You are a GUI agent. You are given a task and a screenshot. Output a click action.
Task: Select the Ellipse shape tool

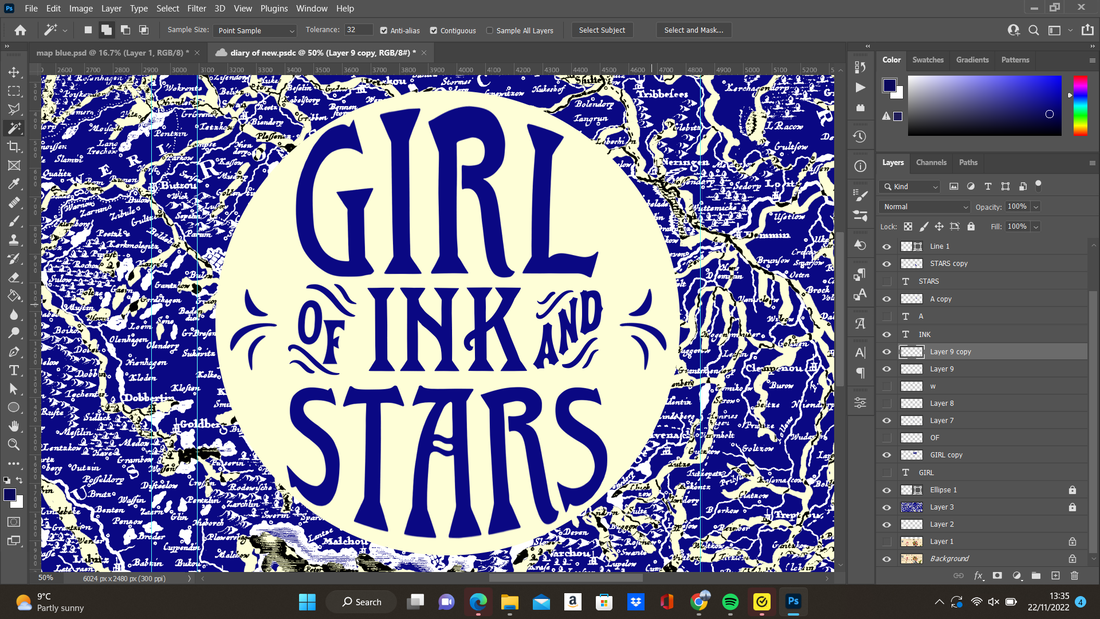coord(14,408)
